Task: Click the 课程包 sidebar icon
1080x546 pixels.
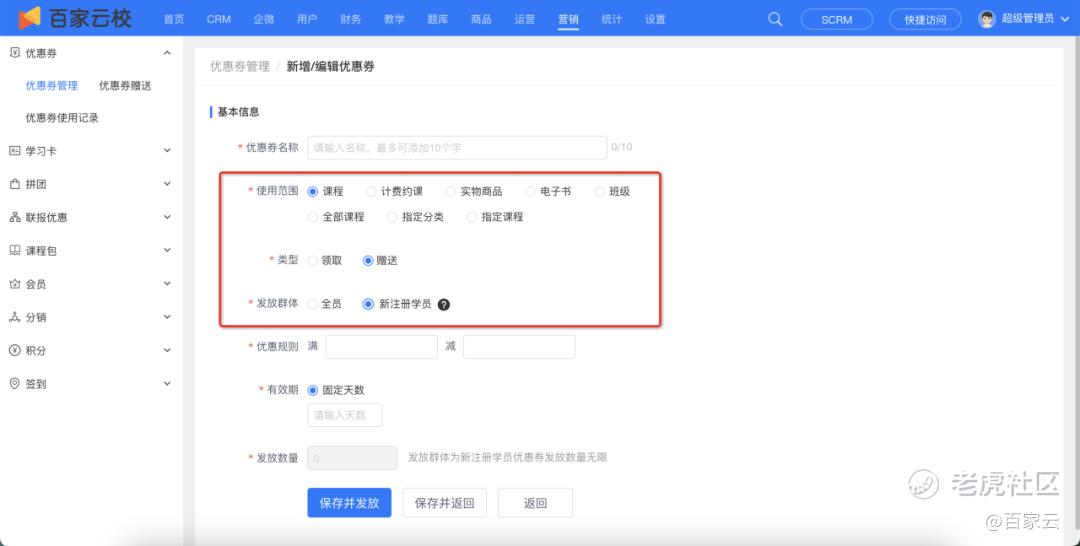Action: [x=14, y=251]
